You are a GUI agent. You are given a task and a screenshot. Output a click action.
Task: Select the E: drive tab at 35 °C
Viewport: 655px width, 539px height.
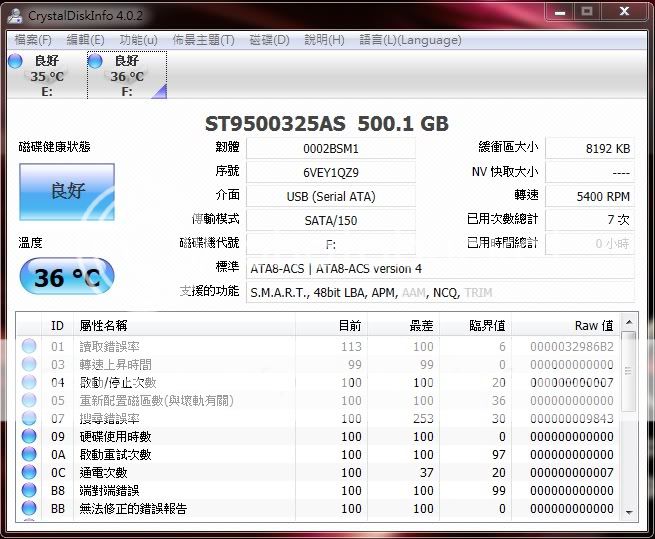click(46, 75)
